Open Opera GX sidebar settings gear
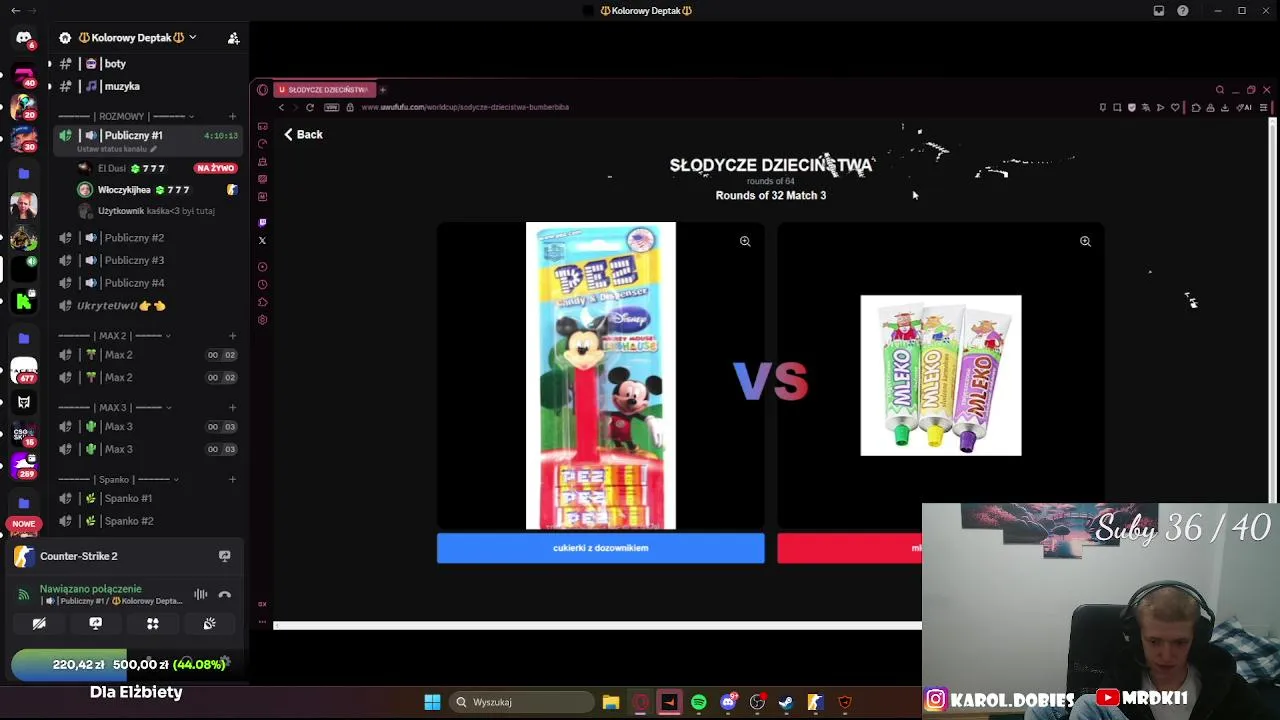The image size is (1280, 720). 262,320
